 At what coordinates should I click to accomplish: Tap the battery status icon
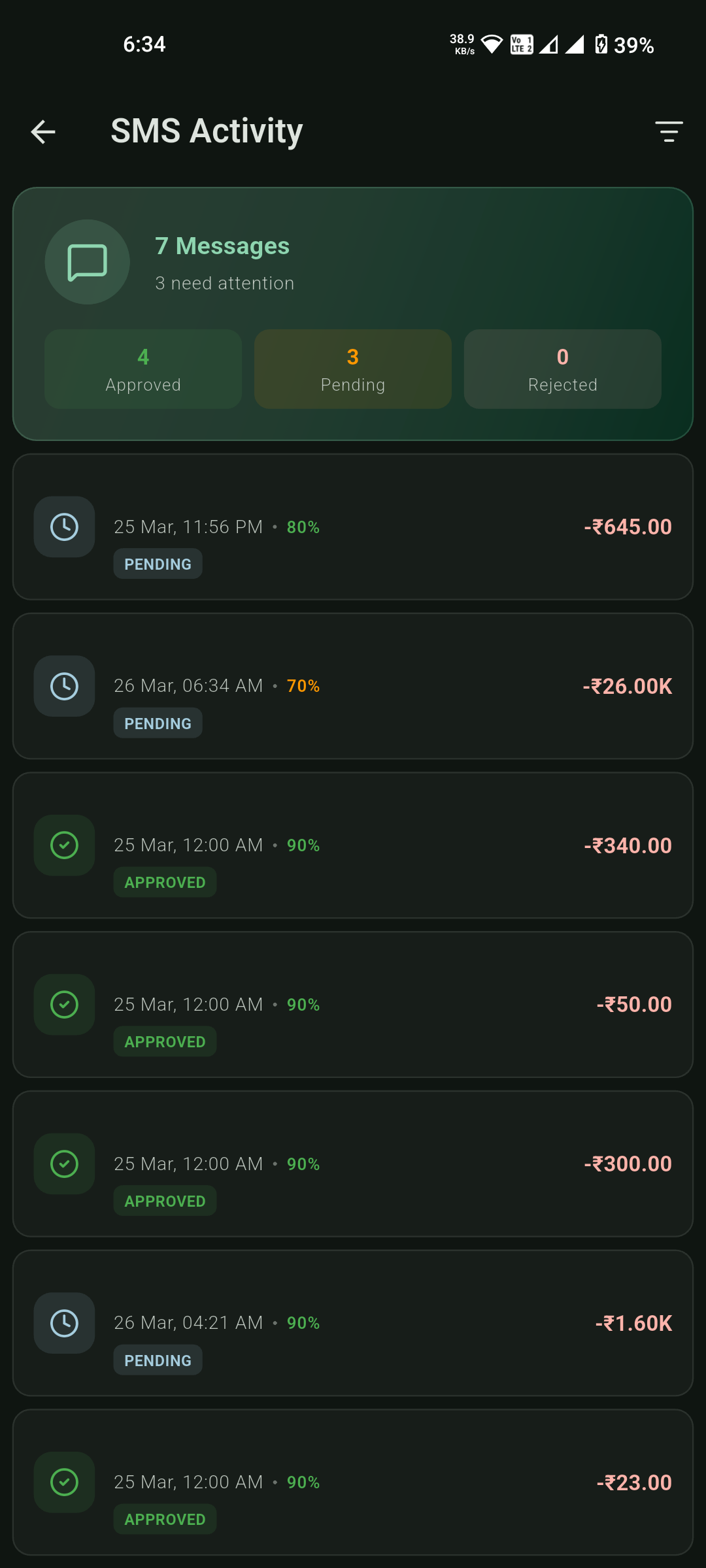[x=601, y=44]
